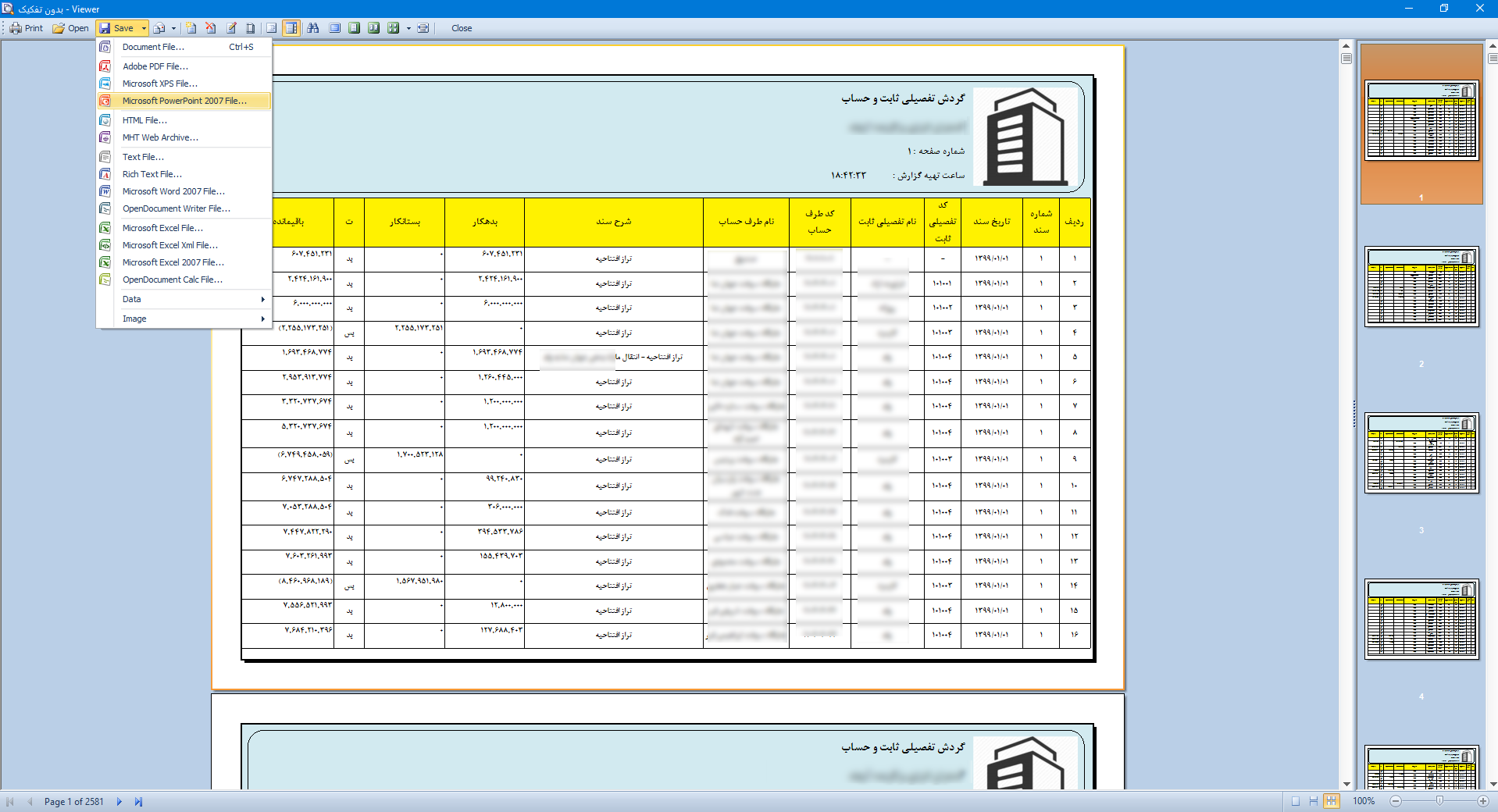Click the Word 2007 file icon
The width and height of the screenshot is (1498, 812).
coord(105,191)
